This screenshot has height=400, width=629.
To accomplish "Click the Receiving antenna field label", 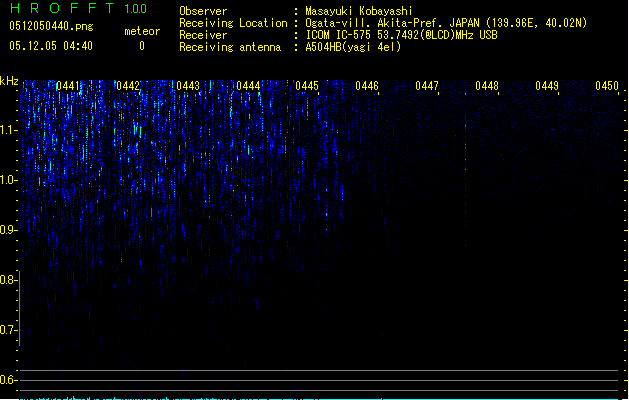I will (x=230, y=47).
